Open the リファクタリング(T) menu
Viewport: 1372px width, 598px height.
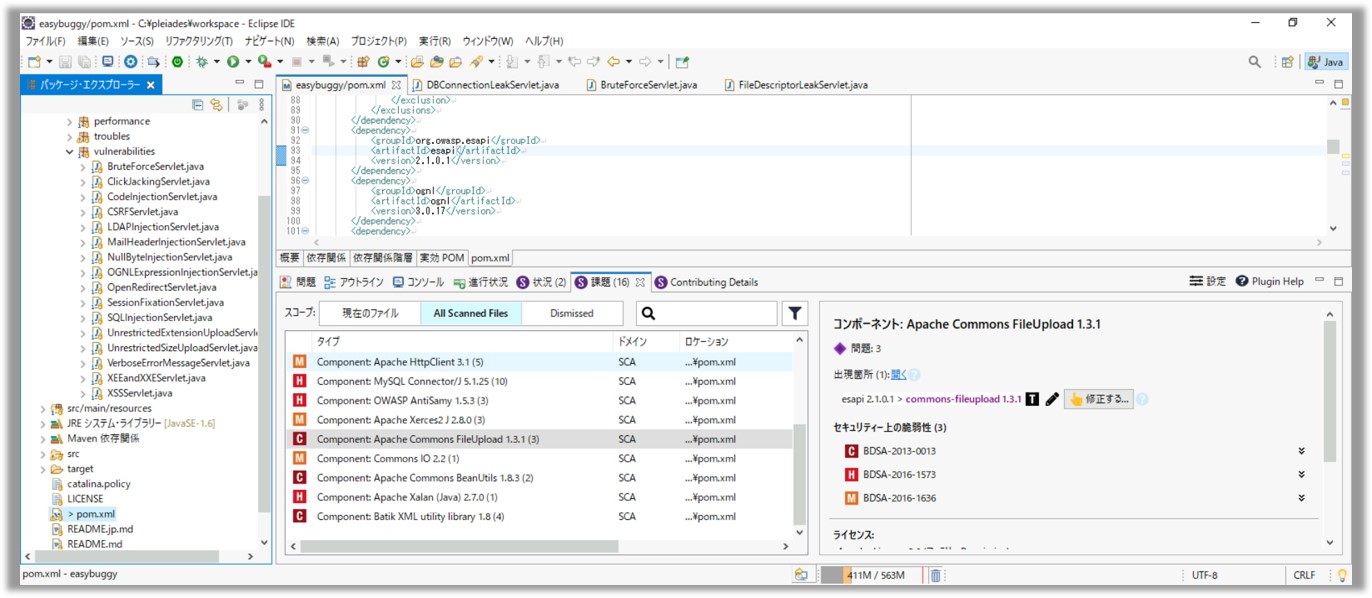[x=198, y=41]
